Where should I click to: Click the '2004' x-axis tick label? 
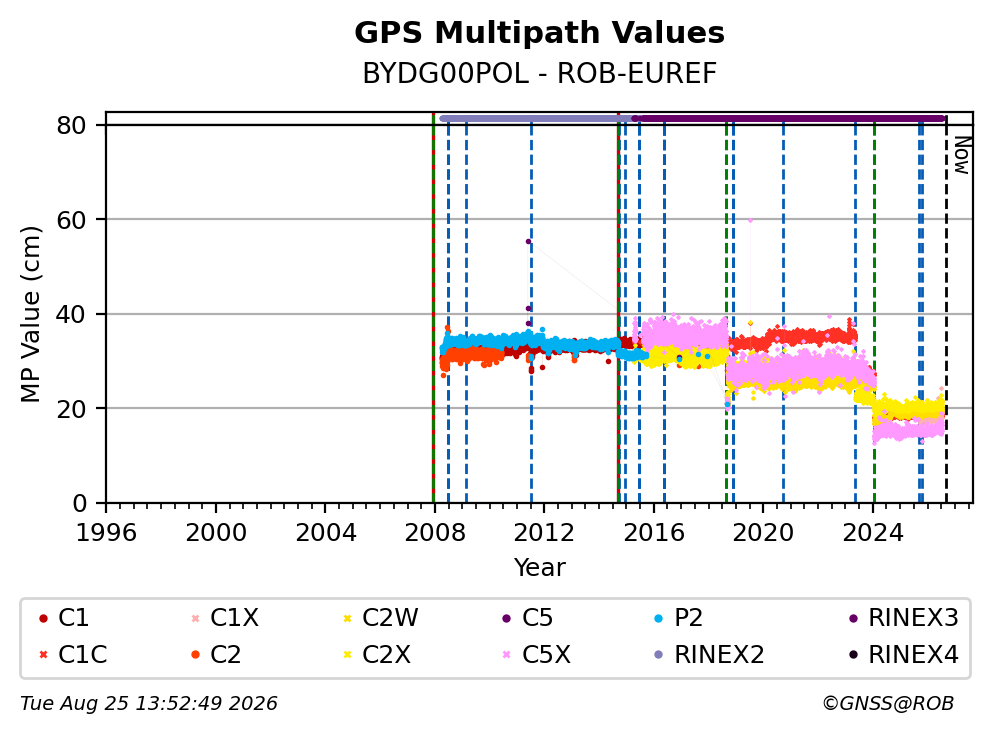point(325,533)
